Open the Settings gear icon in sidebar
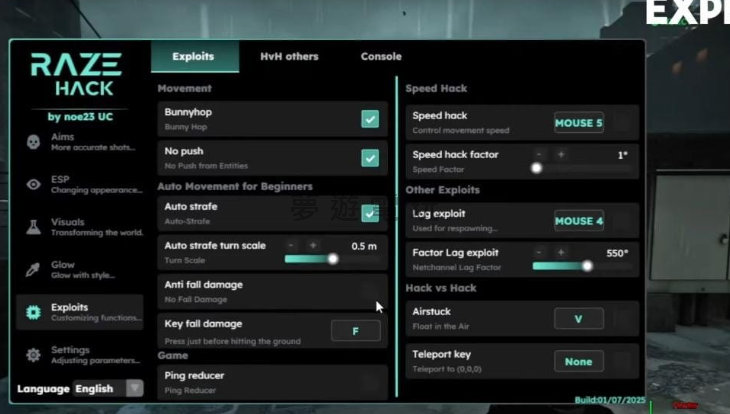The image size is (730, 414). point(32,355)
